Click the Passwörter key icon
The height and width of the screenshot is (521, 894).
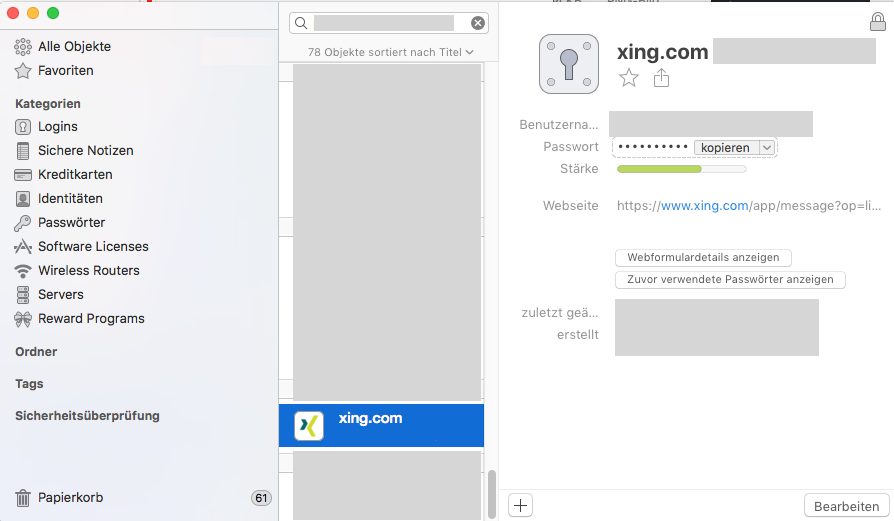23,223
